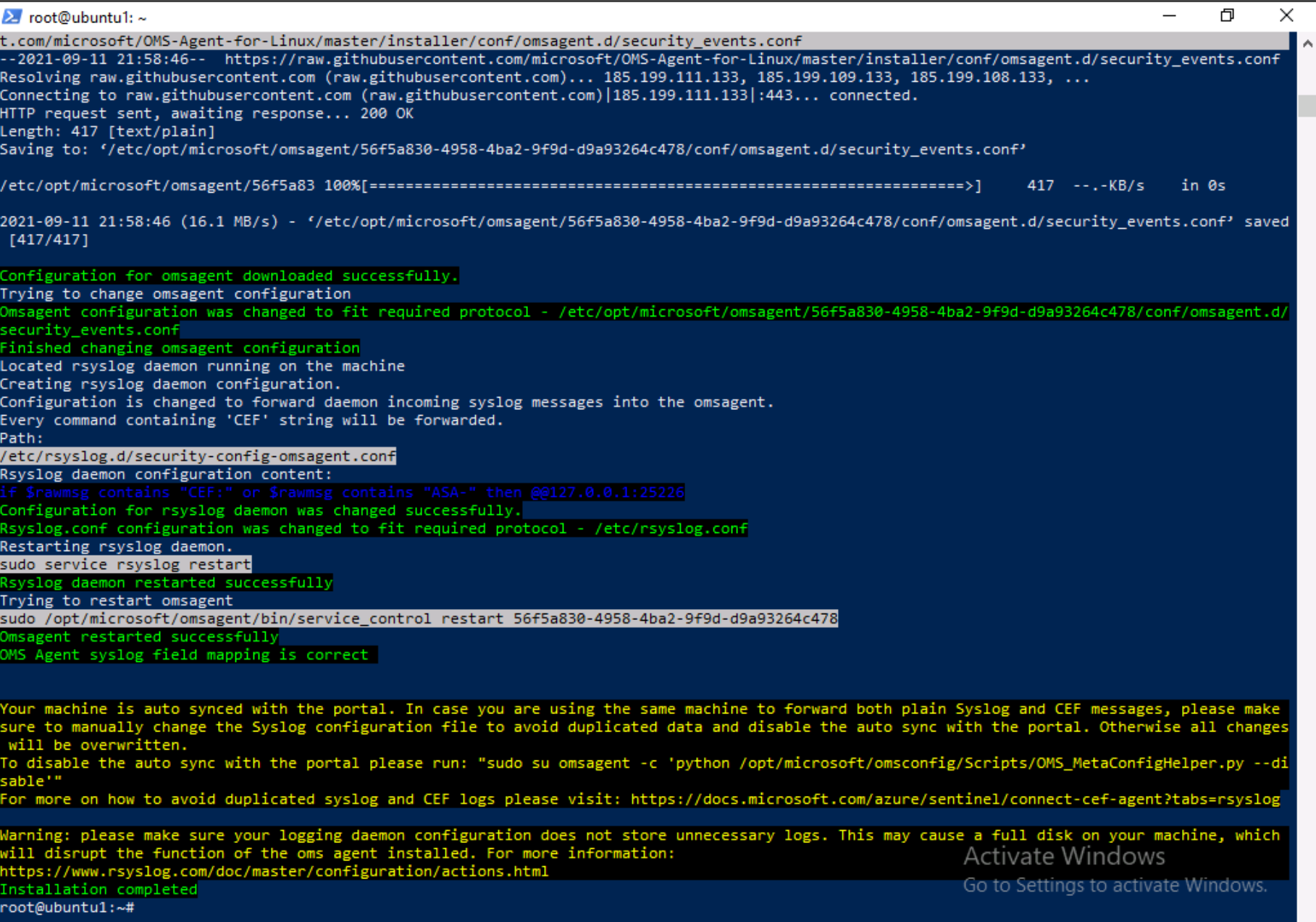Click the root@ubuntu1: ~ window title
This screenshot has height=922, width=1316.
pos(88,17)
